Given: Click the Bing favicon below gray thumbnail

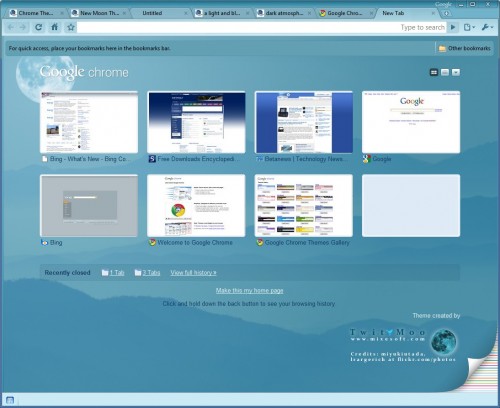Looking at the screenshot, I should pos(44,242).
